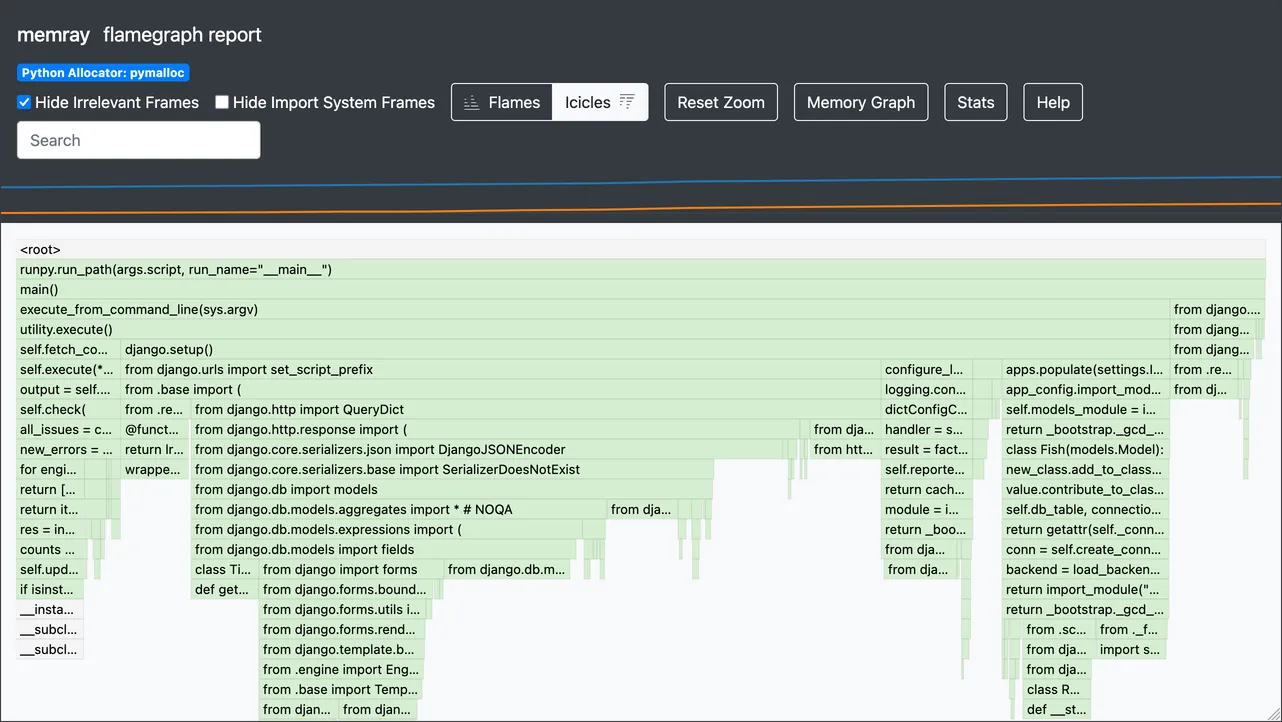Expand the utility.execute() frame

pyautogui.click(x=590, y=330)
